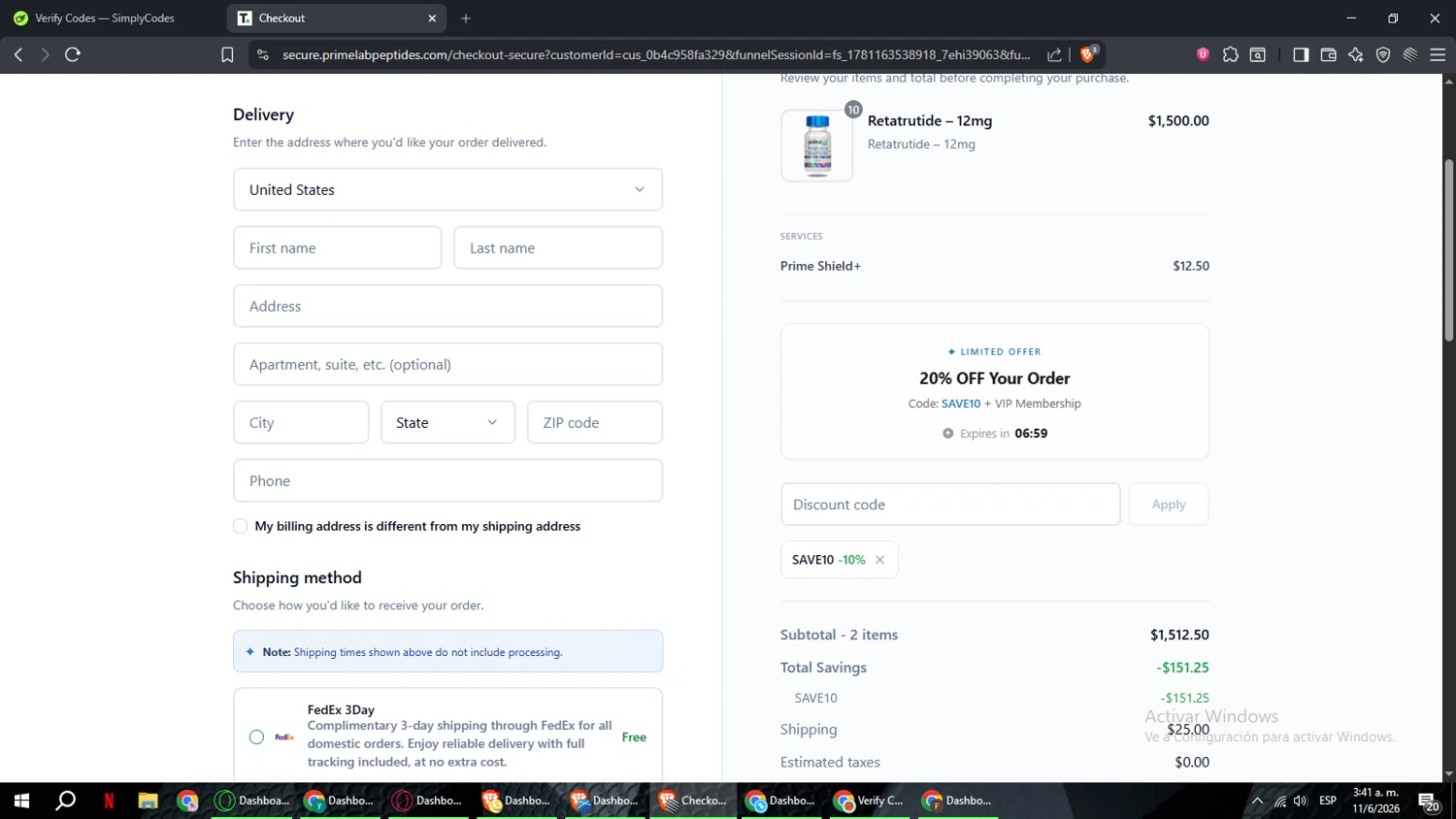Open the Leo AI sparkle icon
1456x819 pixels.
[1356, 54]
